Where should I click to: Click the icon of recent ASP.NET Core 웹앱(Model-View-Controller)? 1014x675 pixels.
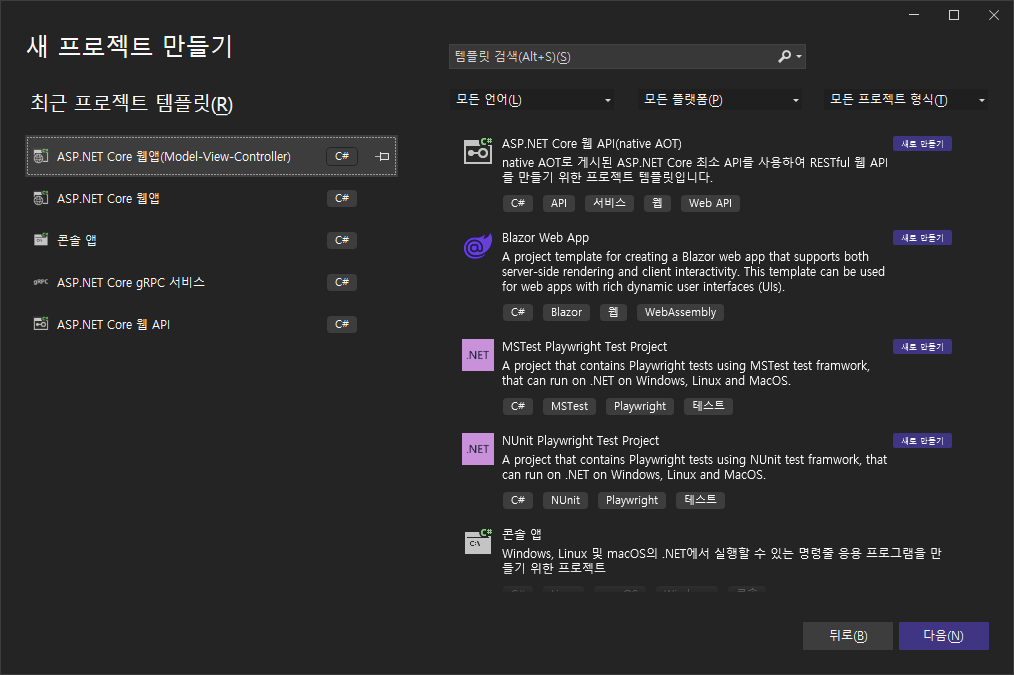[41, 156]
